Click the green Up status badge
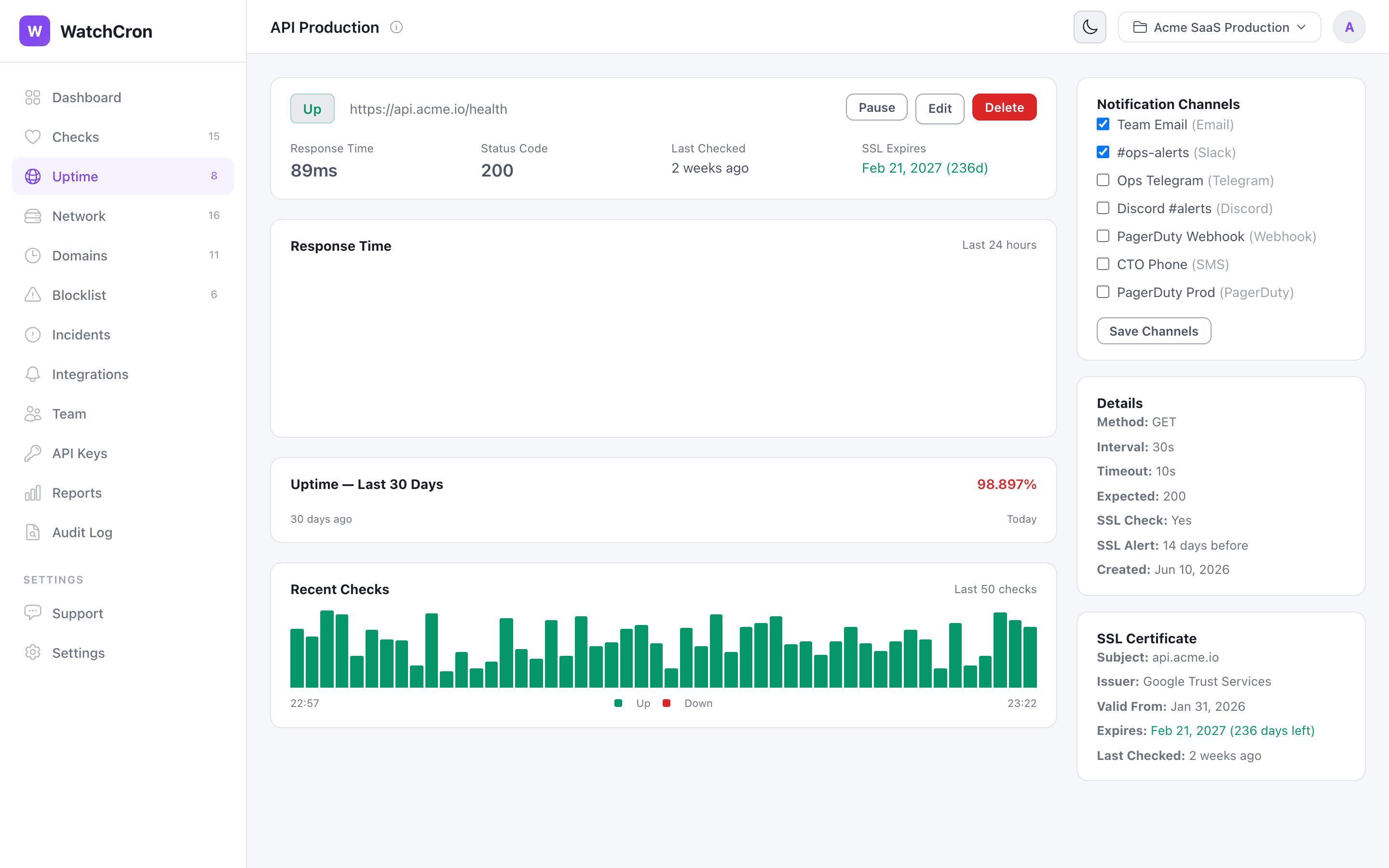 click(312, 108)
